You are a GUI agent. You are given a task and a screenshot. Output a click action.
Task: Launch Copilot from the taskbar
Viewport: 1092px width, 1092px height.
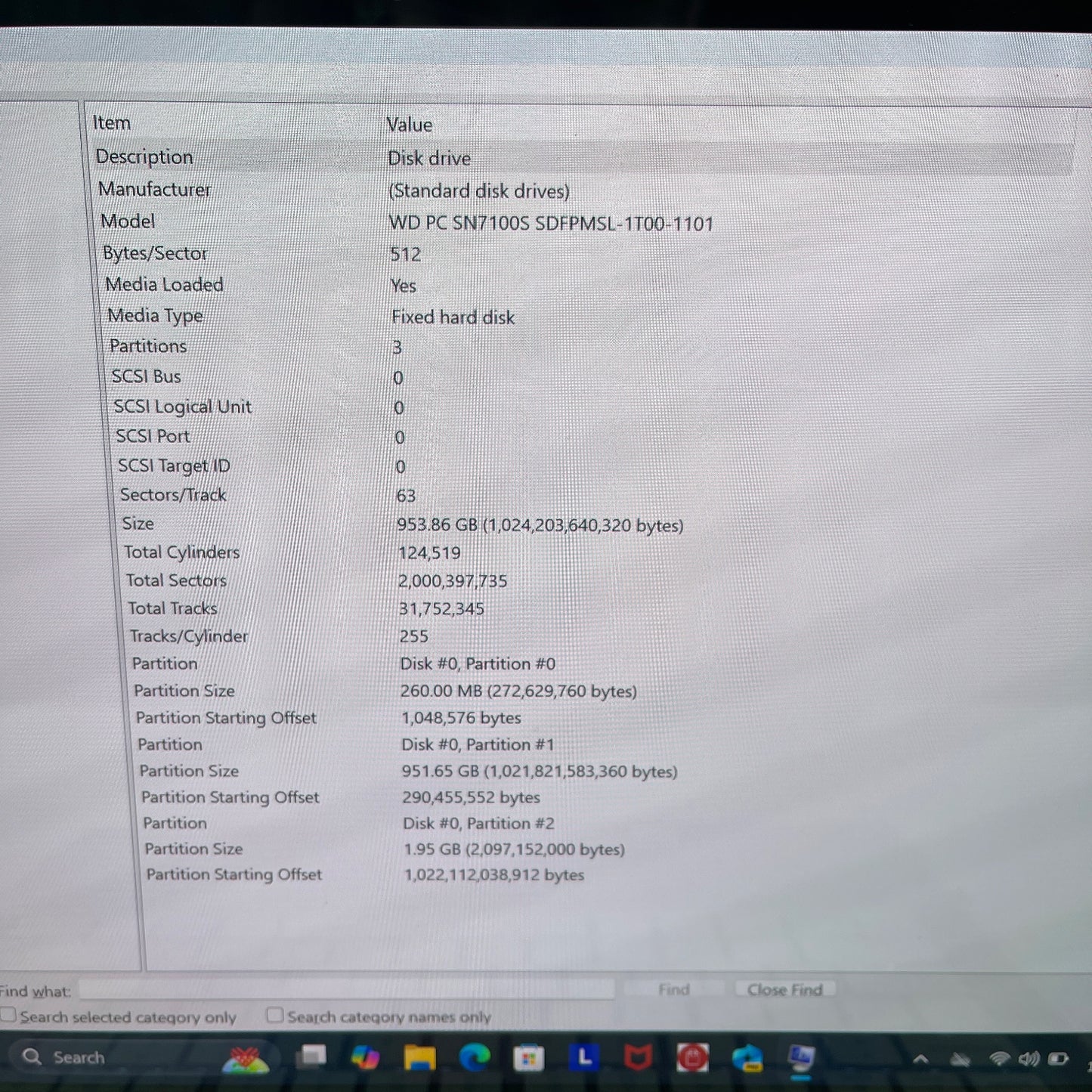point(366,1057)
